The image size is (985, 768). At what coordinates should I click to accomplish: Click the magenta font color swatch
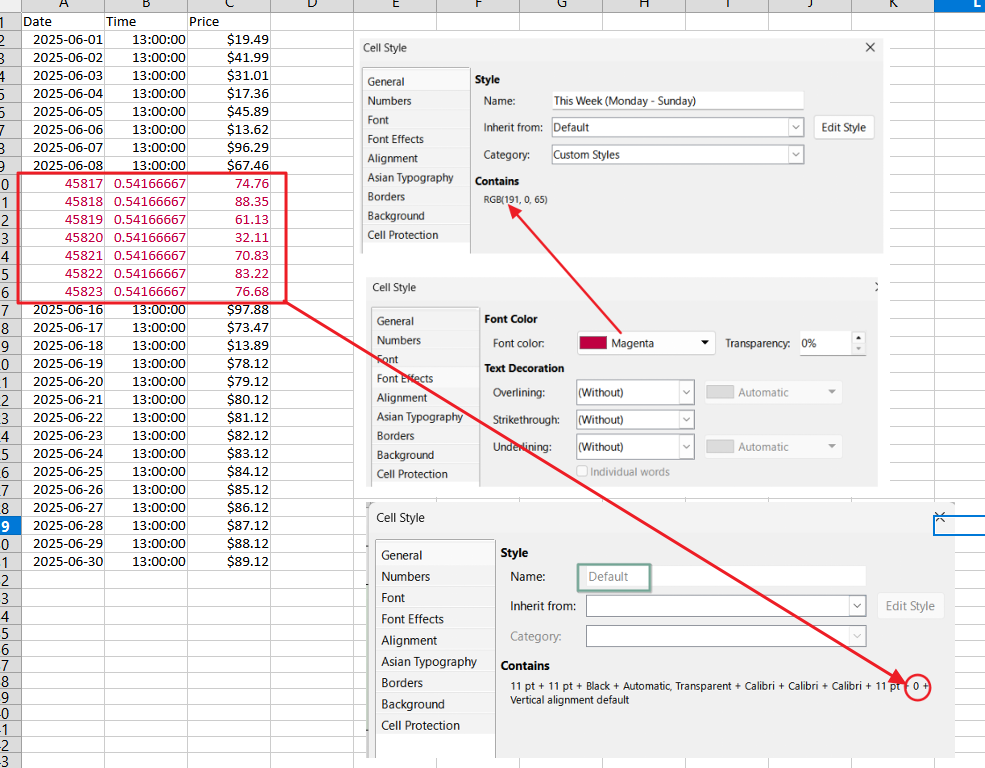click(592, 343)
